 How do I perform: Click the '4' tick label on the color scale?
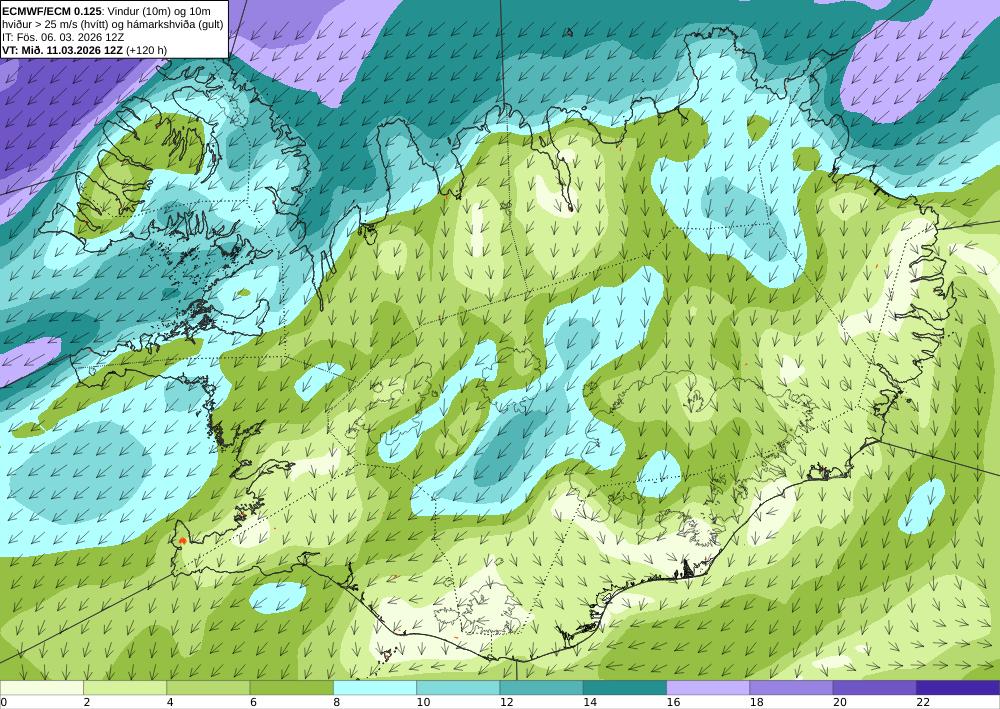[x=170, y=702]
